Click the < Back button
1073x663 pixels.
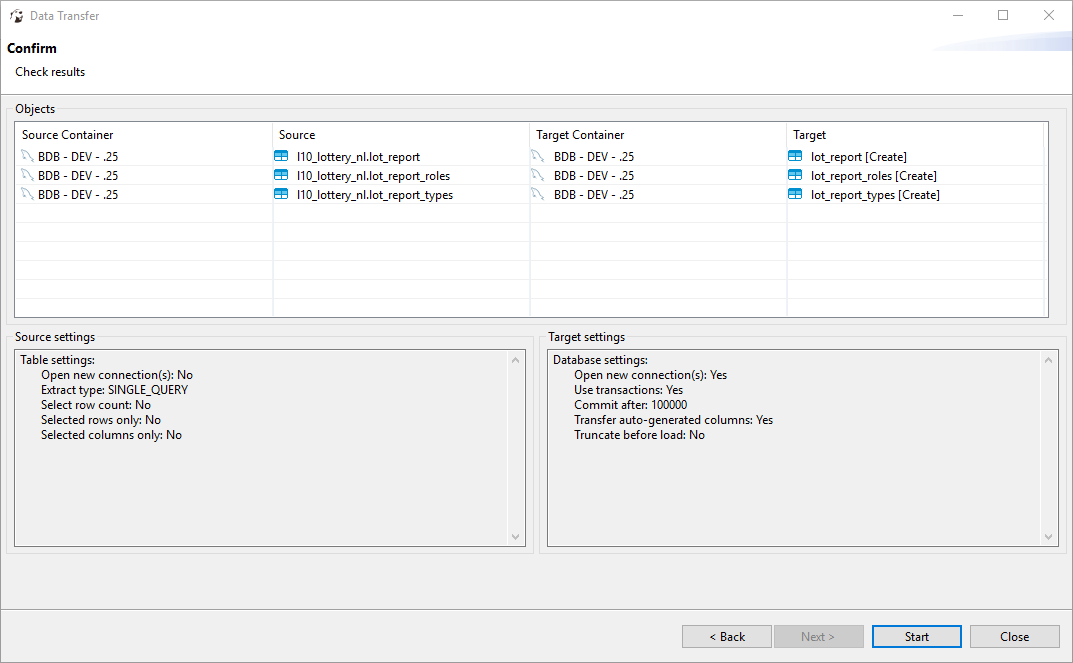click(726, 636)
